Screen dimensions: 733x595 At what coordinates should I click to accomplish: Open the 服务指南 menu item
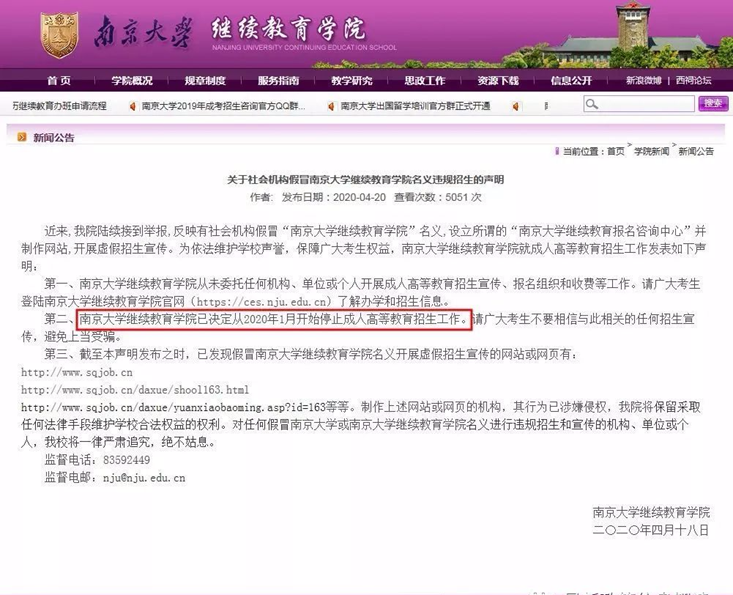[278, 80]
